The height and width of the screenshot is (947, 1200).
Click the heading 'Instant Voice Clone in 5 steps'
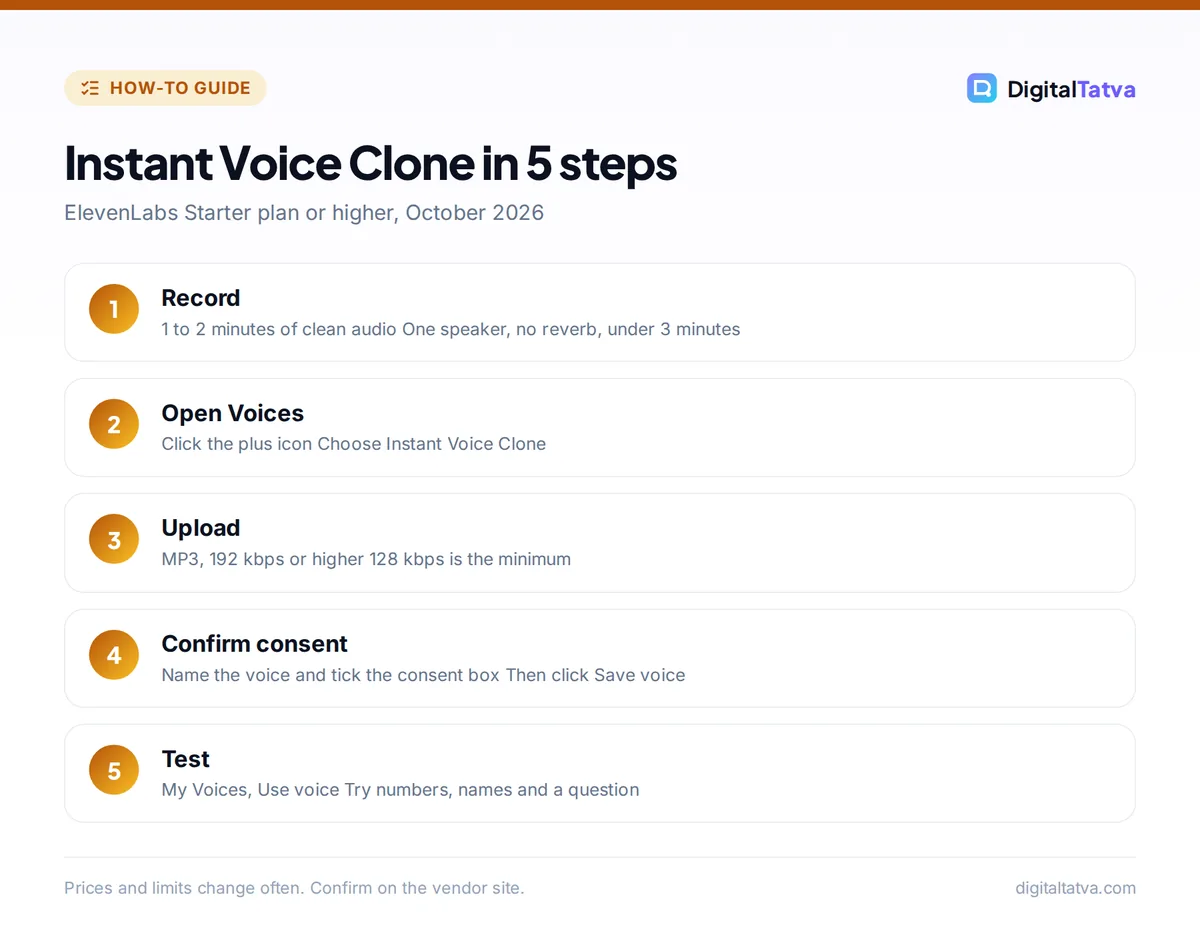371,163
